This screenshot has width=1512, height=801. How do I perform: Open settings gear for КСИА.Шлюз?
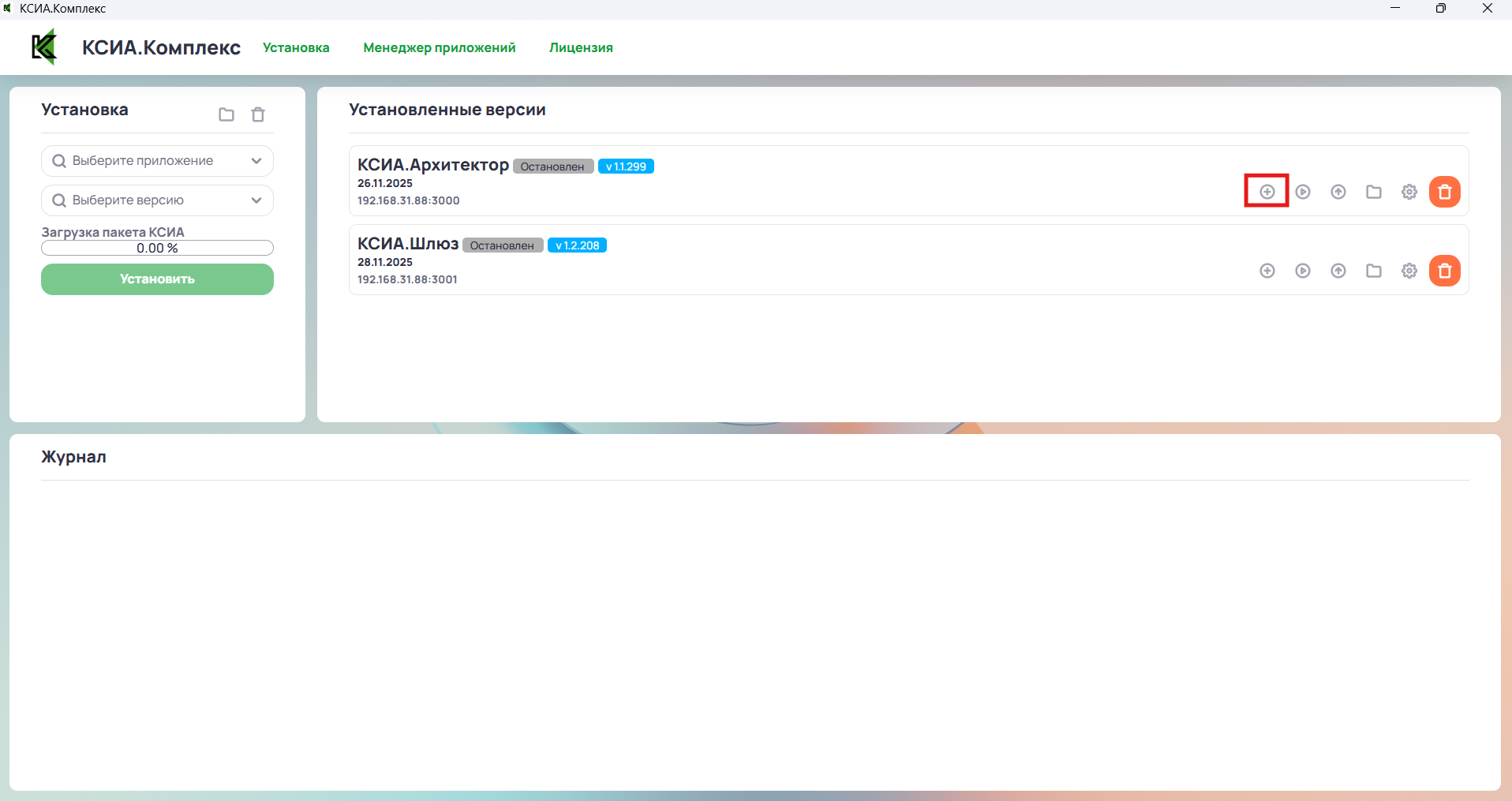[x=1409, y=271]
